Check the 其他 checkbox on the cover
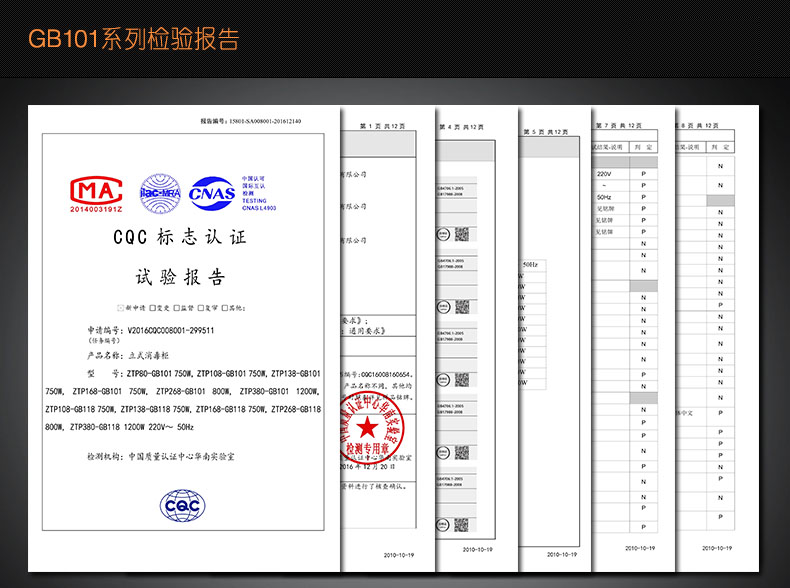 click(x=224, y=307)
